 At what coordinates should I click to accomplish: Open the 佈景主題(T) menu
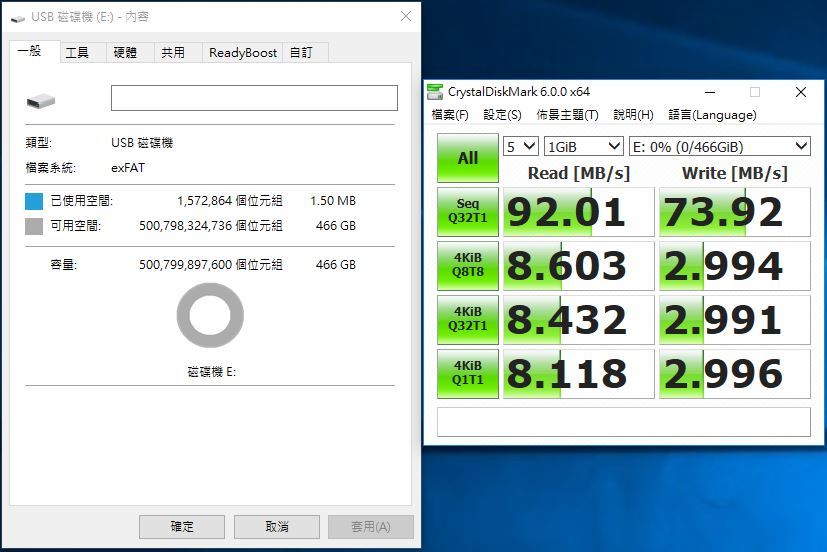(567, 114)
